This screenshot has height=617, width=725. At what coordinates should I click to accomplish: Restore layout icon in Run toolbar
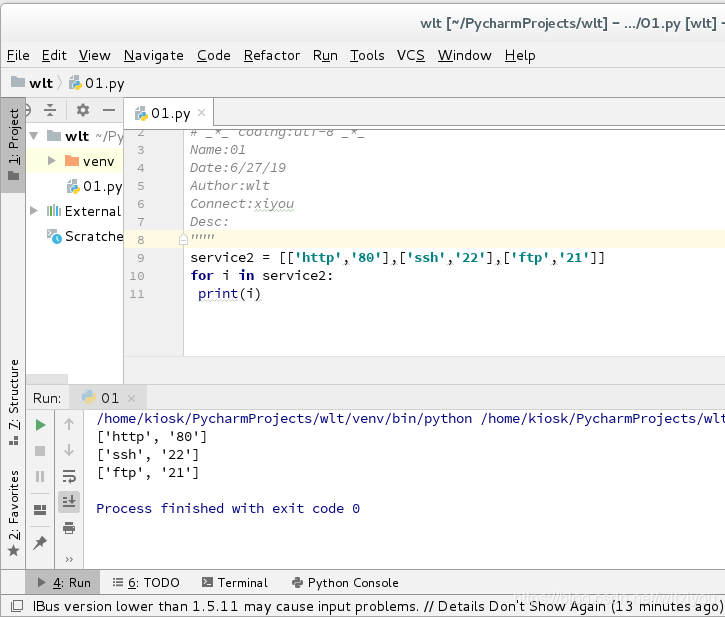pyautogui.click(x=40, y=510)
